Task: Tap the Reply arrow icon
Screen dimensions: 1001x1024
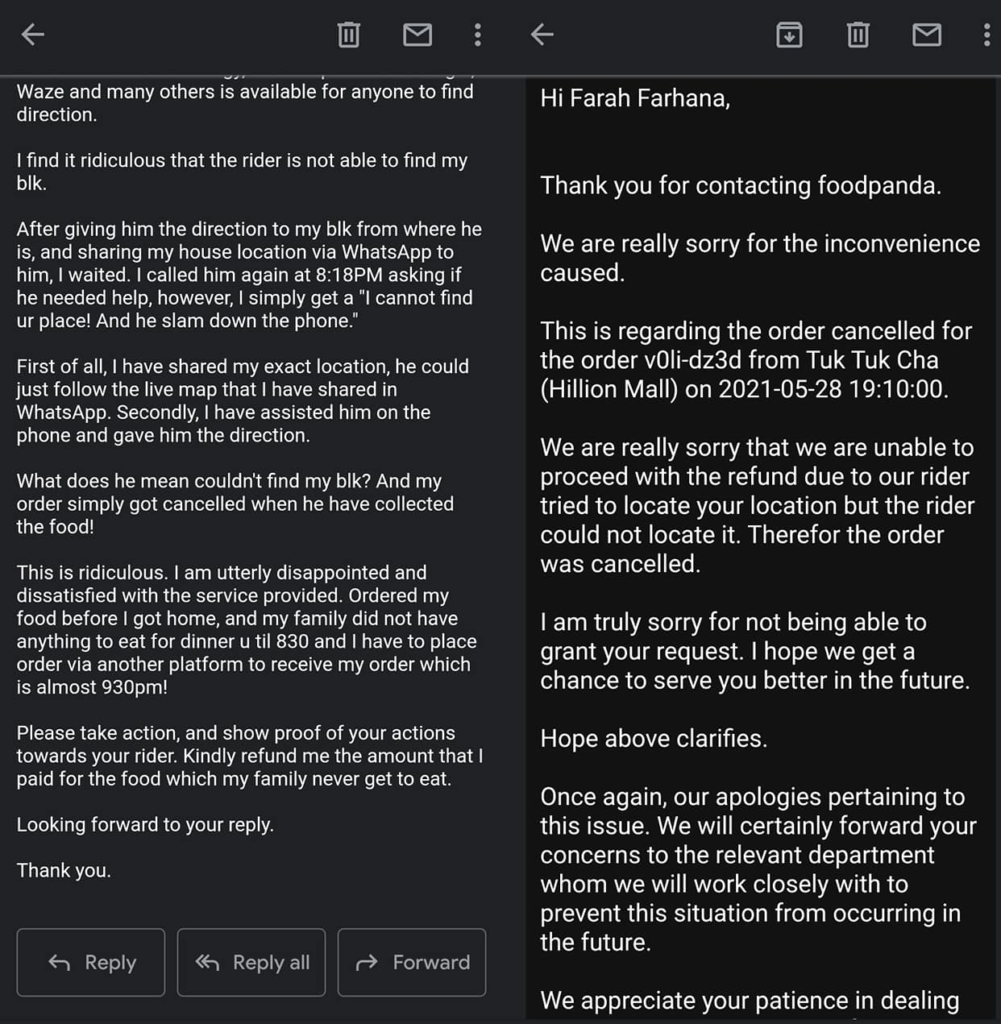Action: (x=59, y=962)
